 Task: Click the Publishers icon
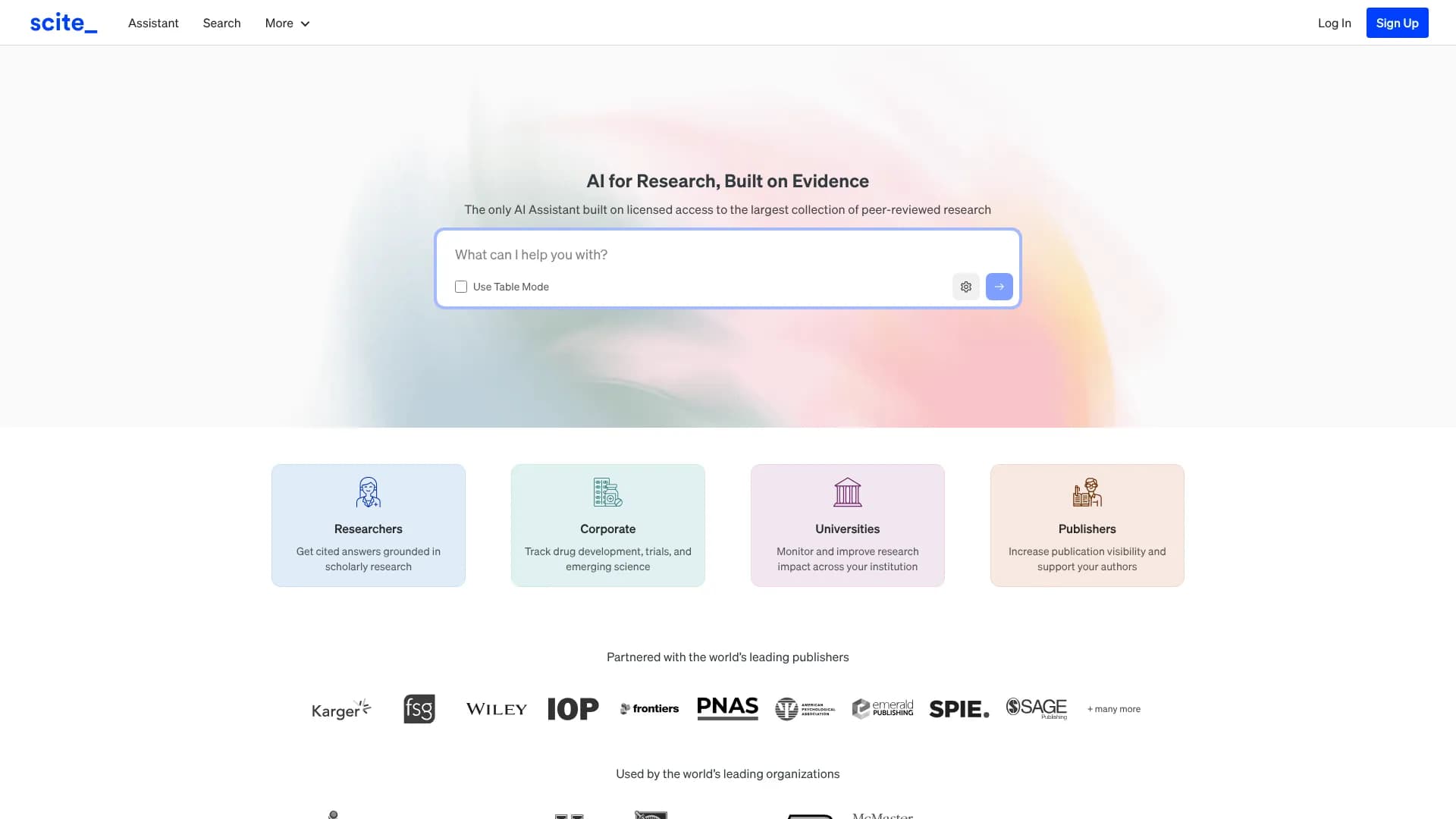[x=1087, y=492]
